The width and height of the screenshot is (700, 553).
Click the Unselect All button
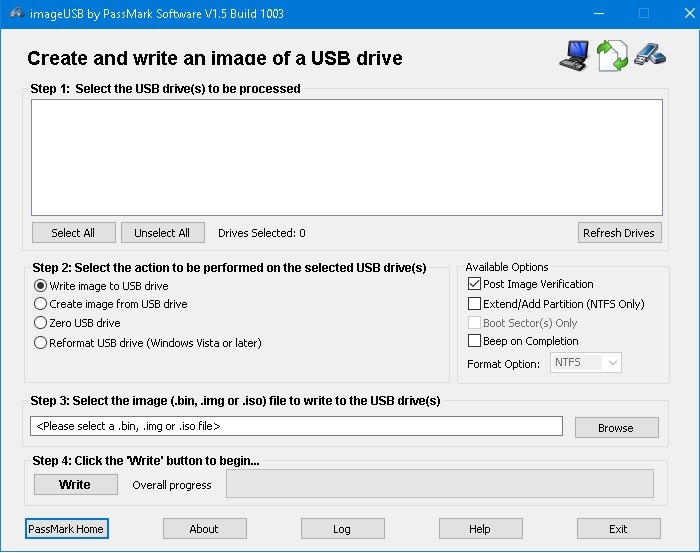[163, 233]
